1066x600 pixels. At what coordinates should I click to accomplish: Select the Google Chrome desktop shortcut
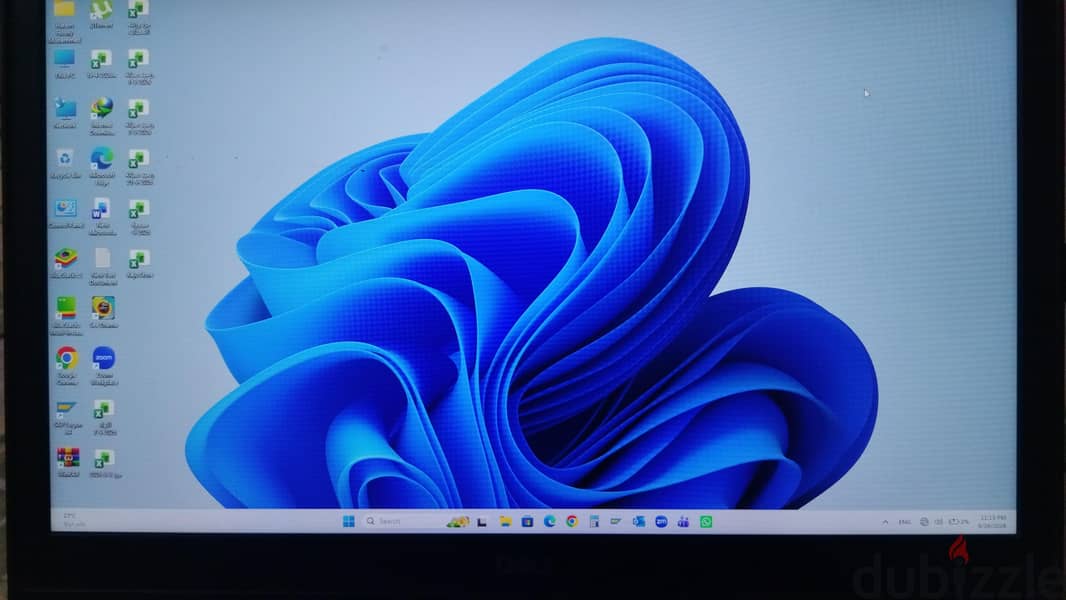click(x=67, y=366)
